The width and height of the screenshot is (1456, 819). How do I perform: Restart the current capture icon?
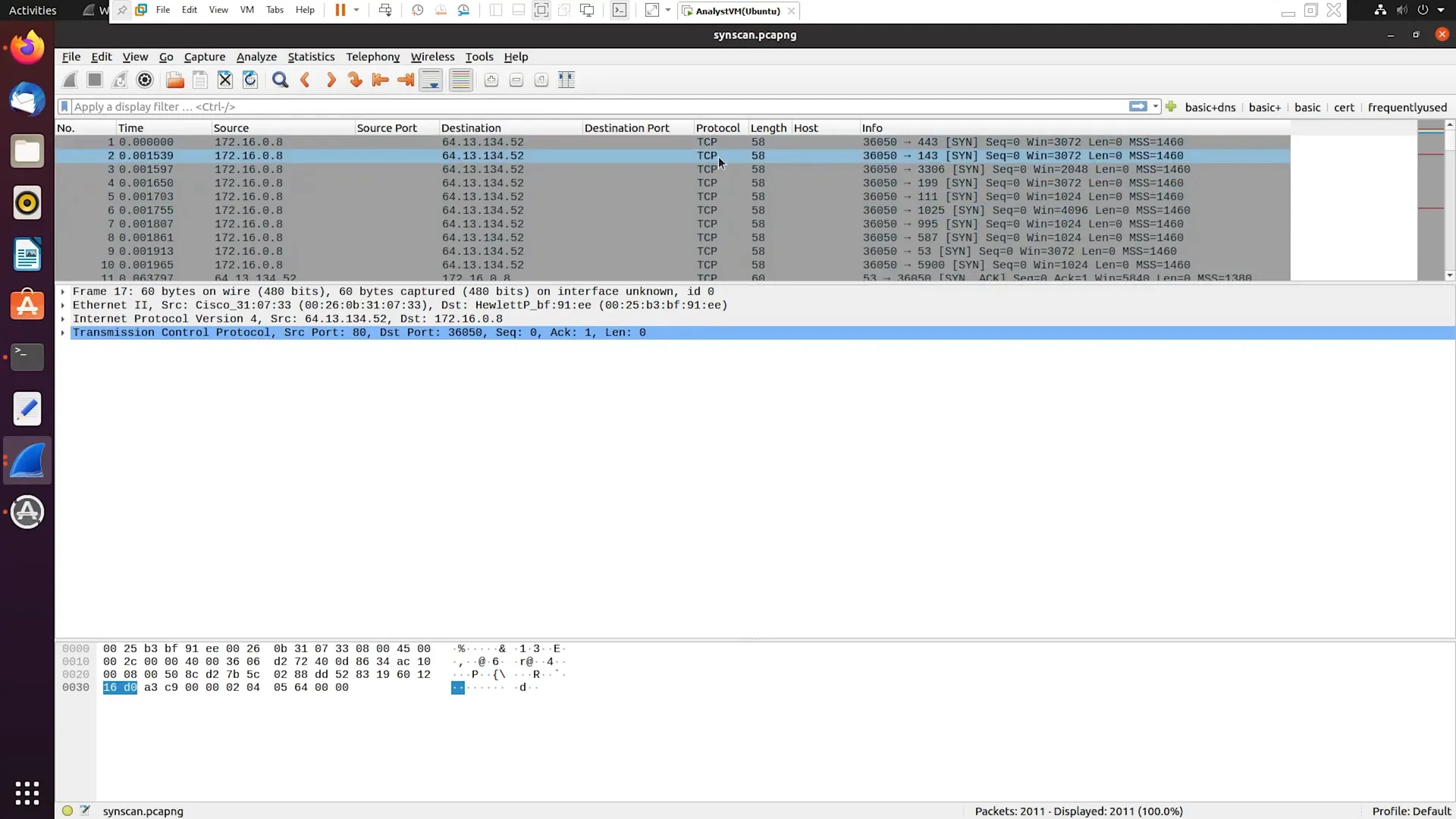click(x=120, y=80)
